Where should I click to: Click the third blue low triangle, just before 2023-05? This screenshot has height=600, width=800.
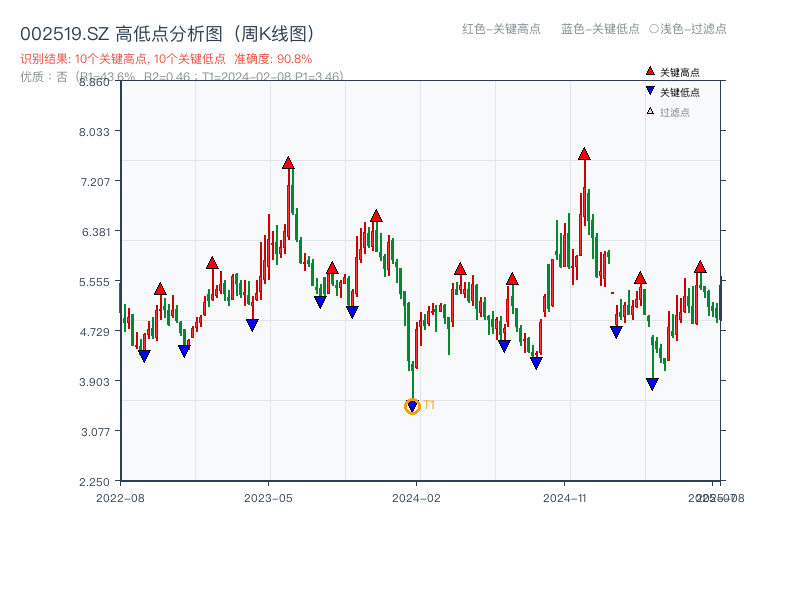click(x=252, y=324)
